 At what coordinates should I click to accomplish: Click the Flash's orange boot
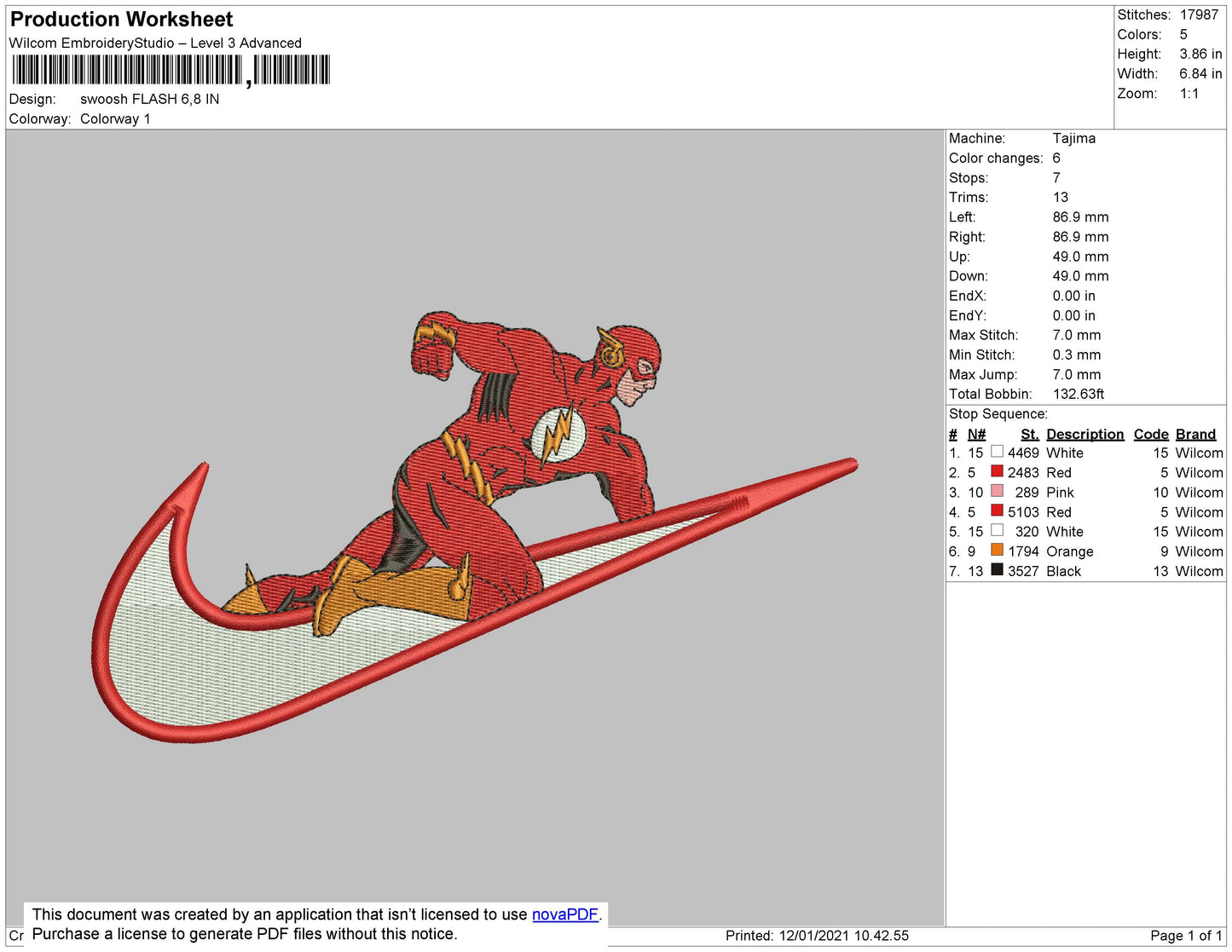point(401,592)
